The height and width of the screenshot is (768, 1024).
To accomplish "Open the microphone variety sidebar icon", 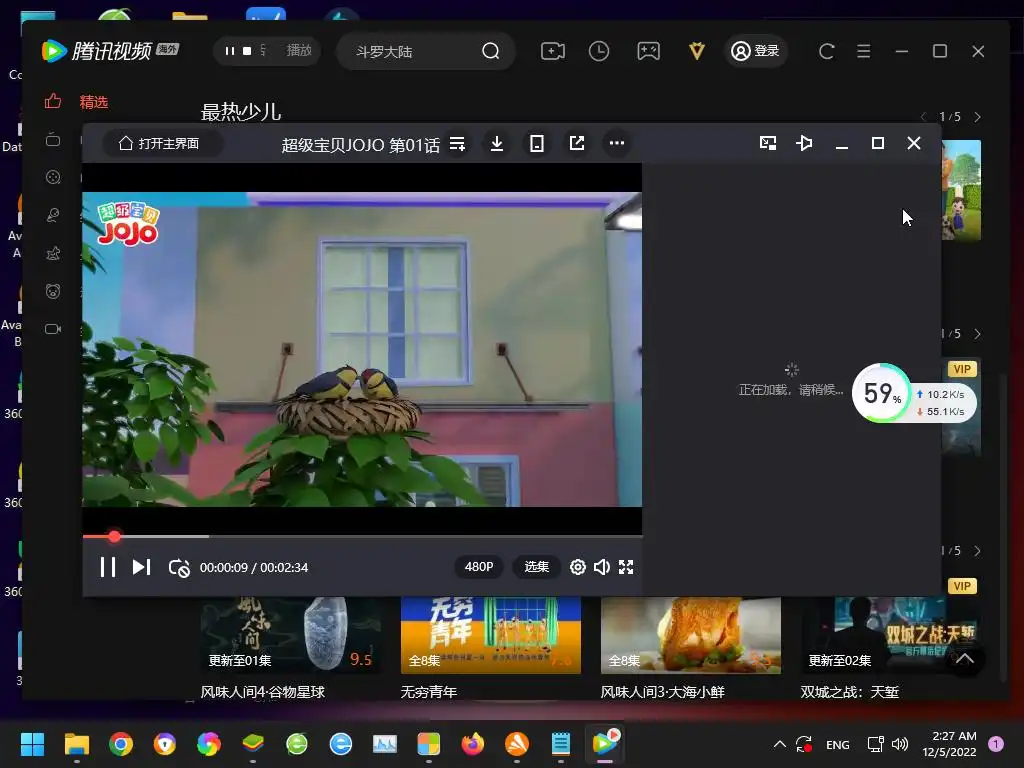I will (x=53, y=215).
